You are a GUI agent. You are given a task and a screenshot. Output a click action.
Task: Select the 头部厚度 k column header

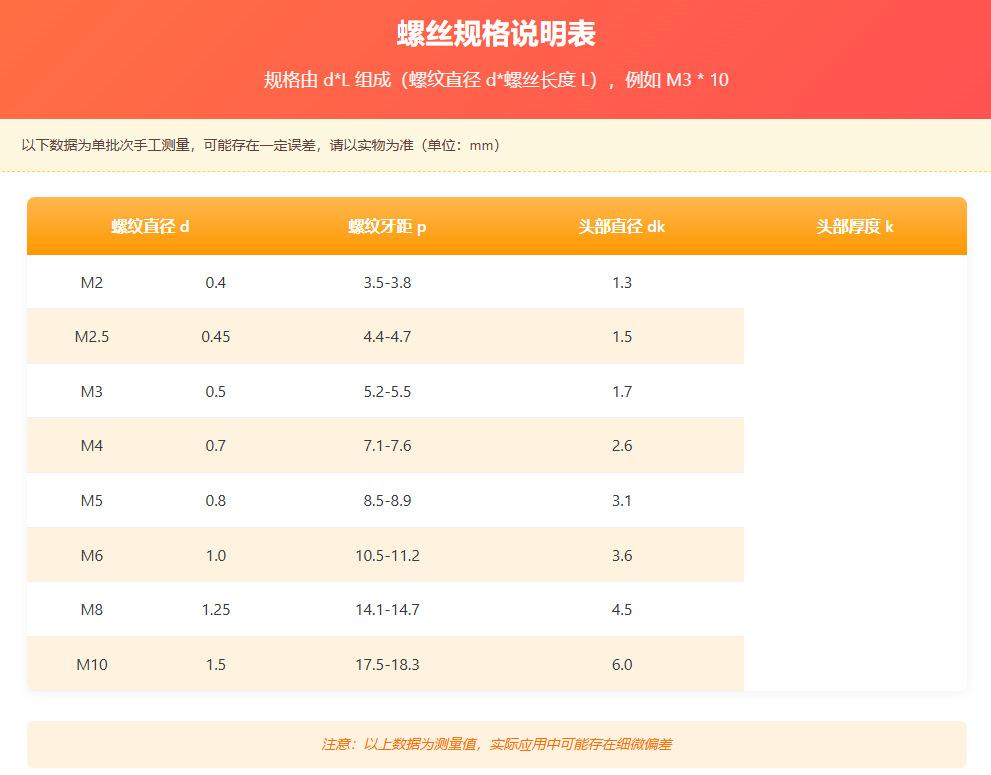pyautogui.click(x=855, y=227)
